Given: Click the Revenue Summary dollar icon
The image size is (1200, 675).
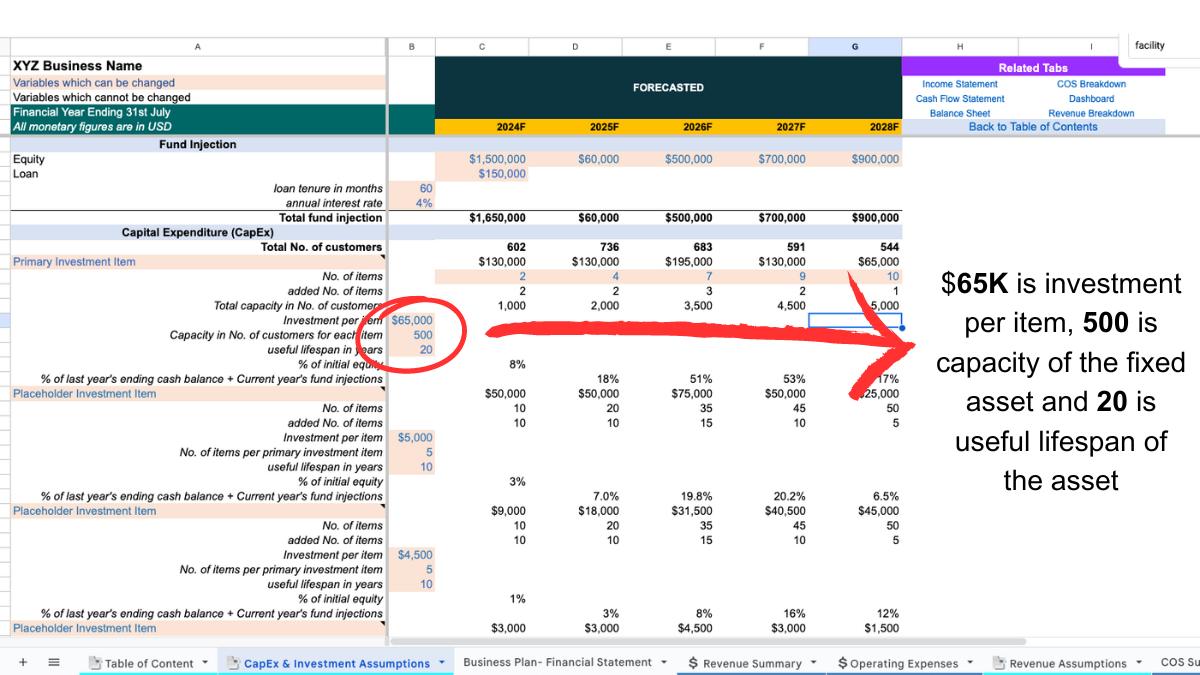Looking at the screenshot, I should tap(693, 663).
